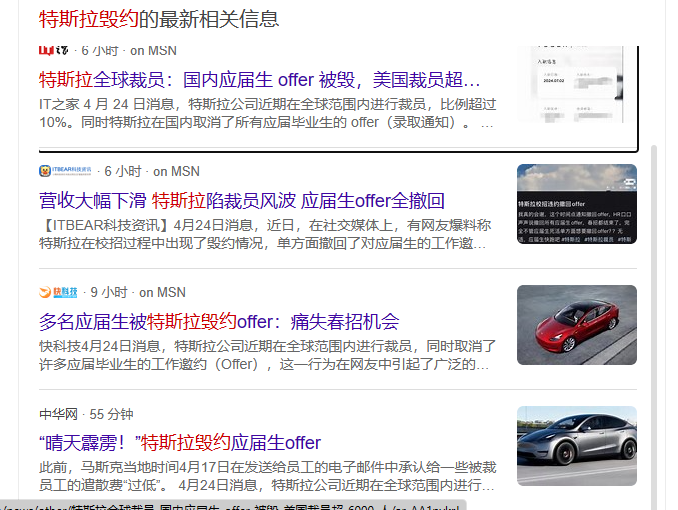678x510 pixels.
Task: Click the heading 特斯拉毁约的最新相关信息
Action: coord(159,19)
